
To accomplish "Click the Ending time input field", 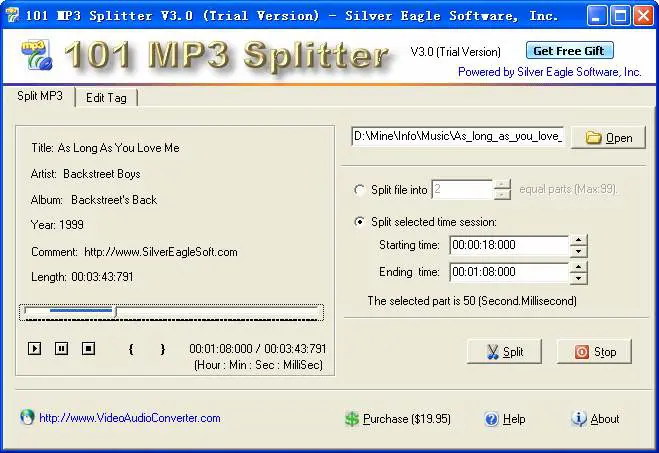I will (509, 272).
